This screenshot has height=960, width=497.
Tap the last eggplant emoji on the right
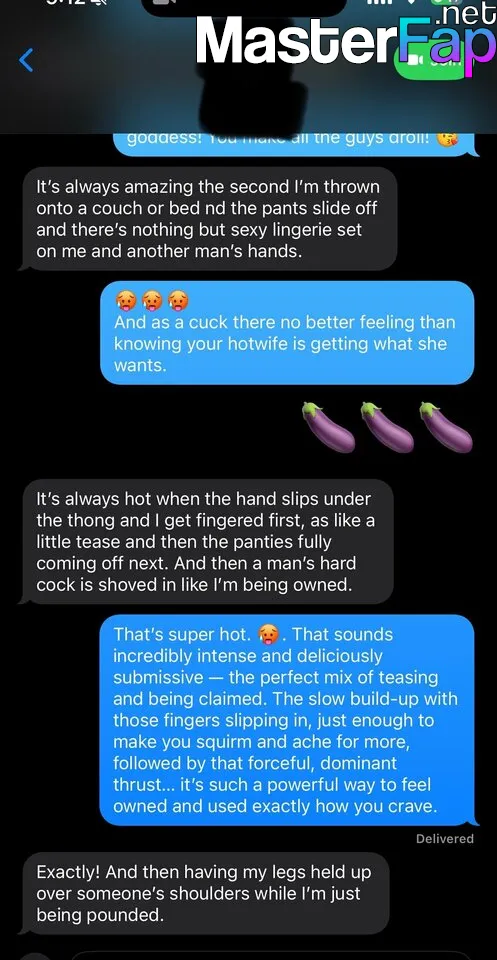(446, 427)
